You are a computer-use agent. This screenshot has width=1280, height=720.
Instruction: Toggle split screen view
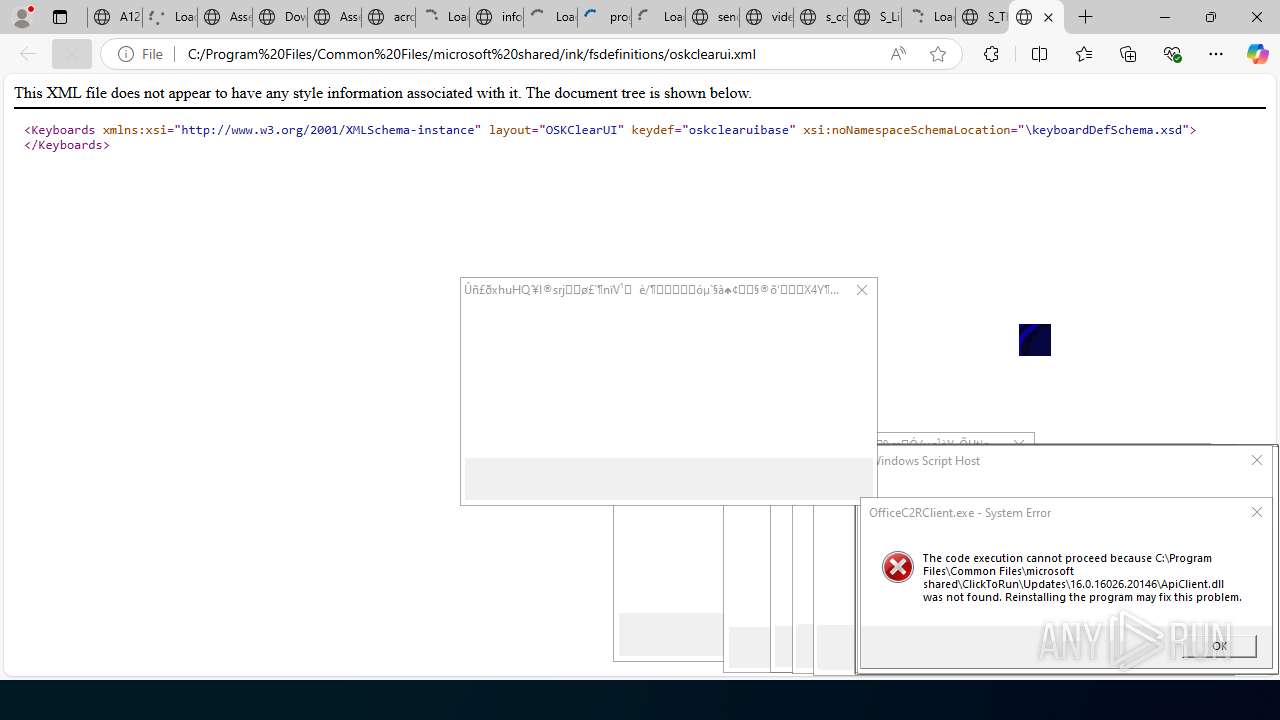click(x=1039, y=54)
